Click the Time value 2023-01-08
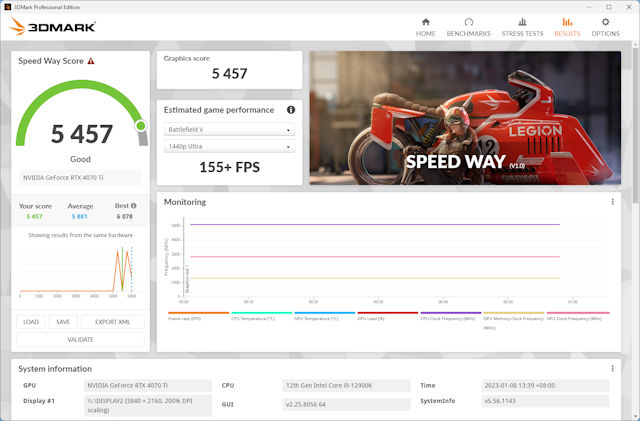 click(x=545, y=385)
